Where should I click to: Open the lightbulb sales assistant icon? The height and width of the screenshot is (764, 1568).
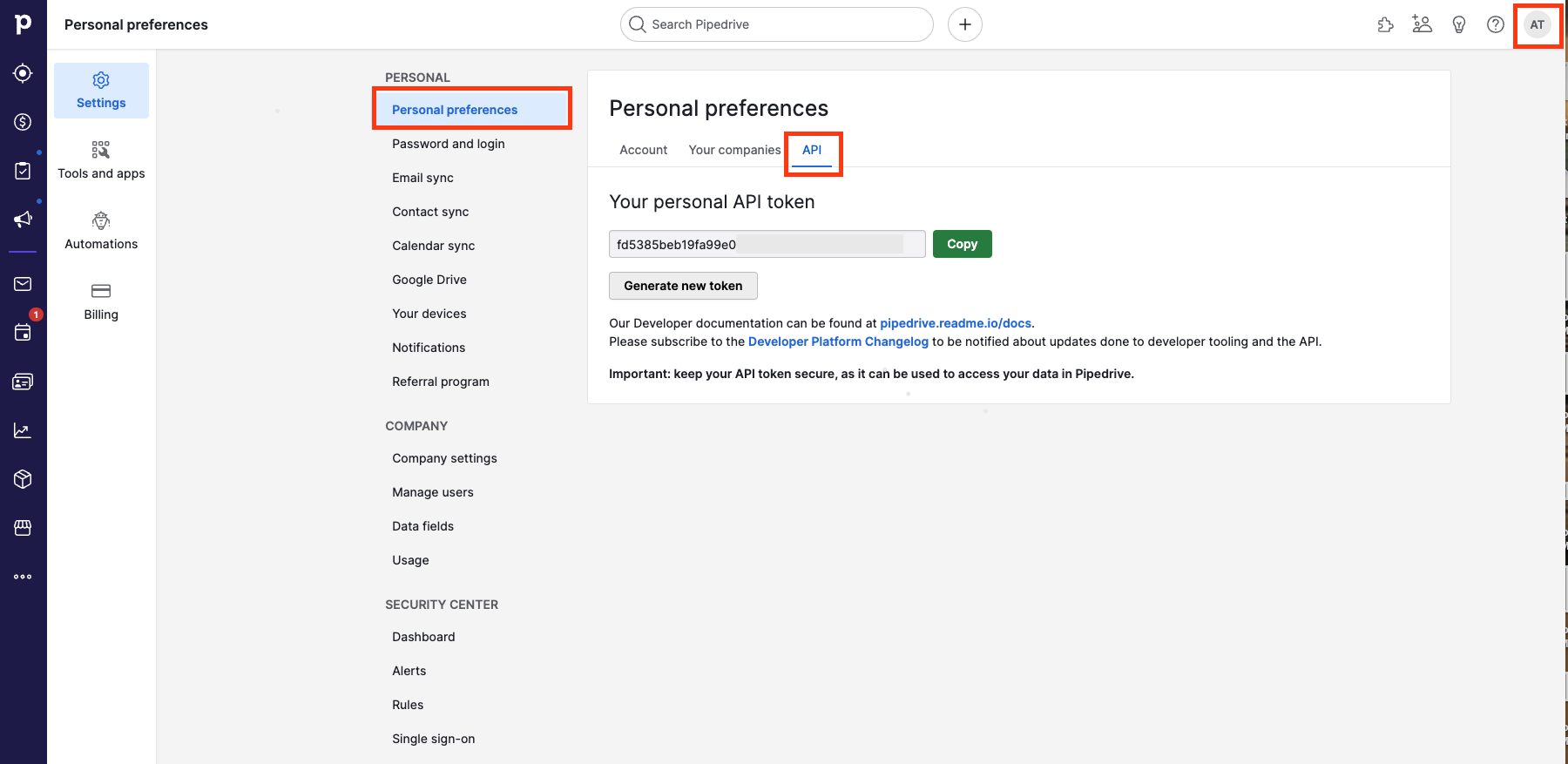coord(1459,24)
